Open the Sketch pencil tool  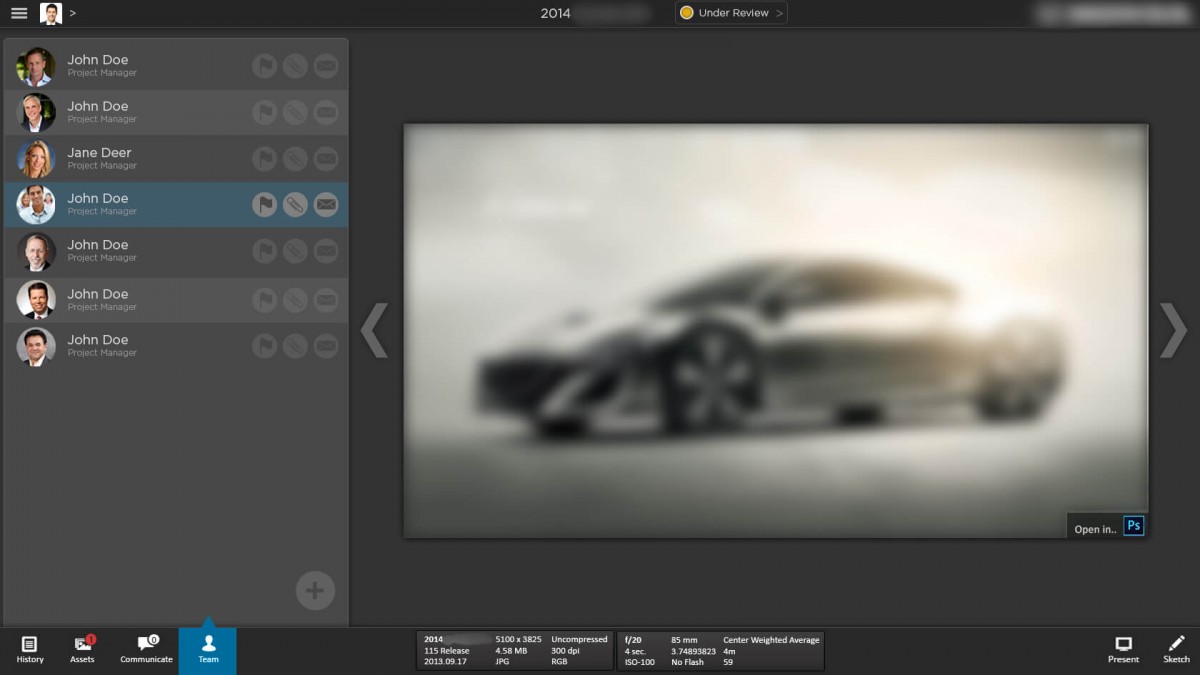click(x=1176, y=647)
